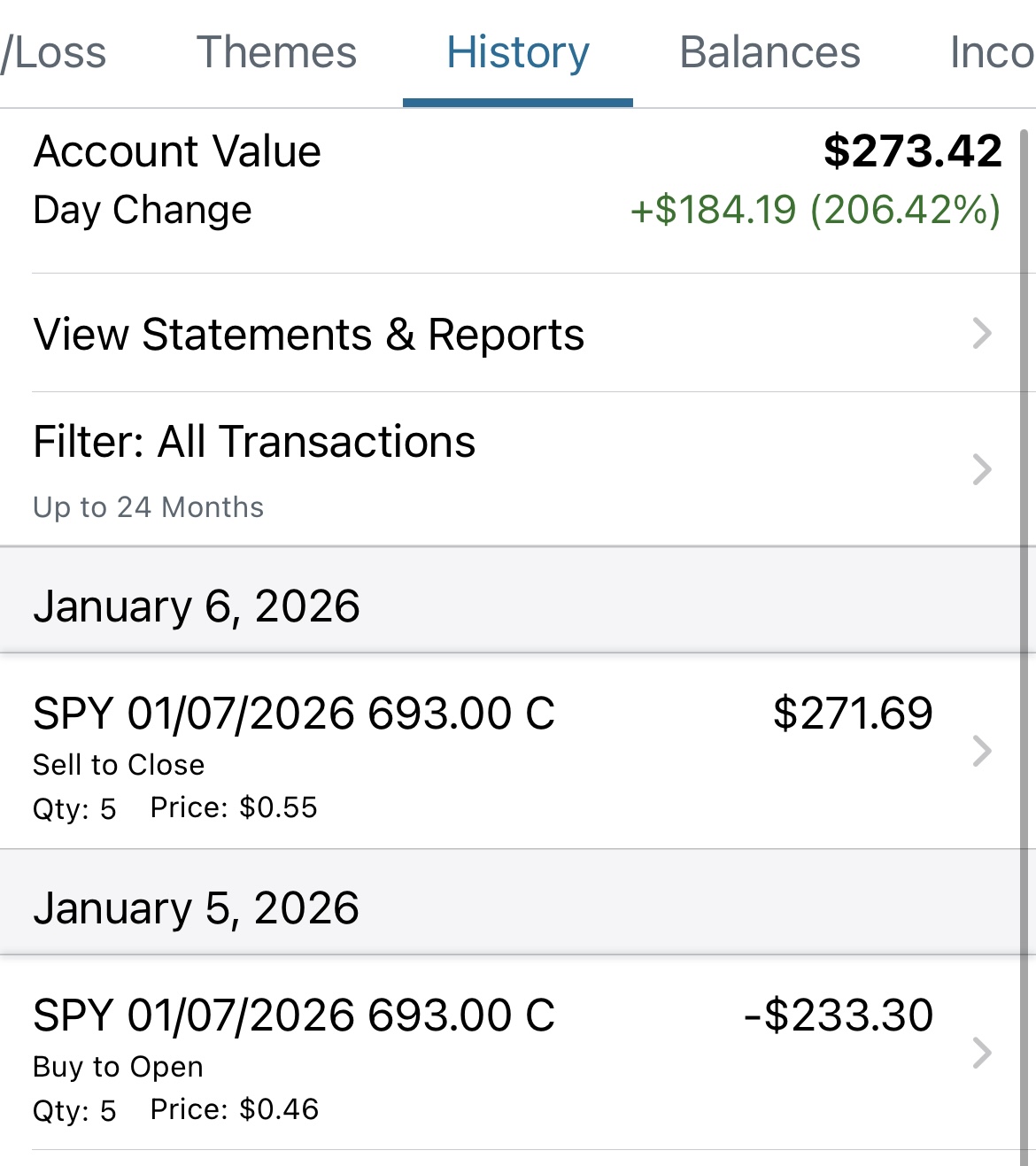The image size is (1036, 1166).
Task: Go to the cut-off Loss tab
Action: (55, 53)
